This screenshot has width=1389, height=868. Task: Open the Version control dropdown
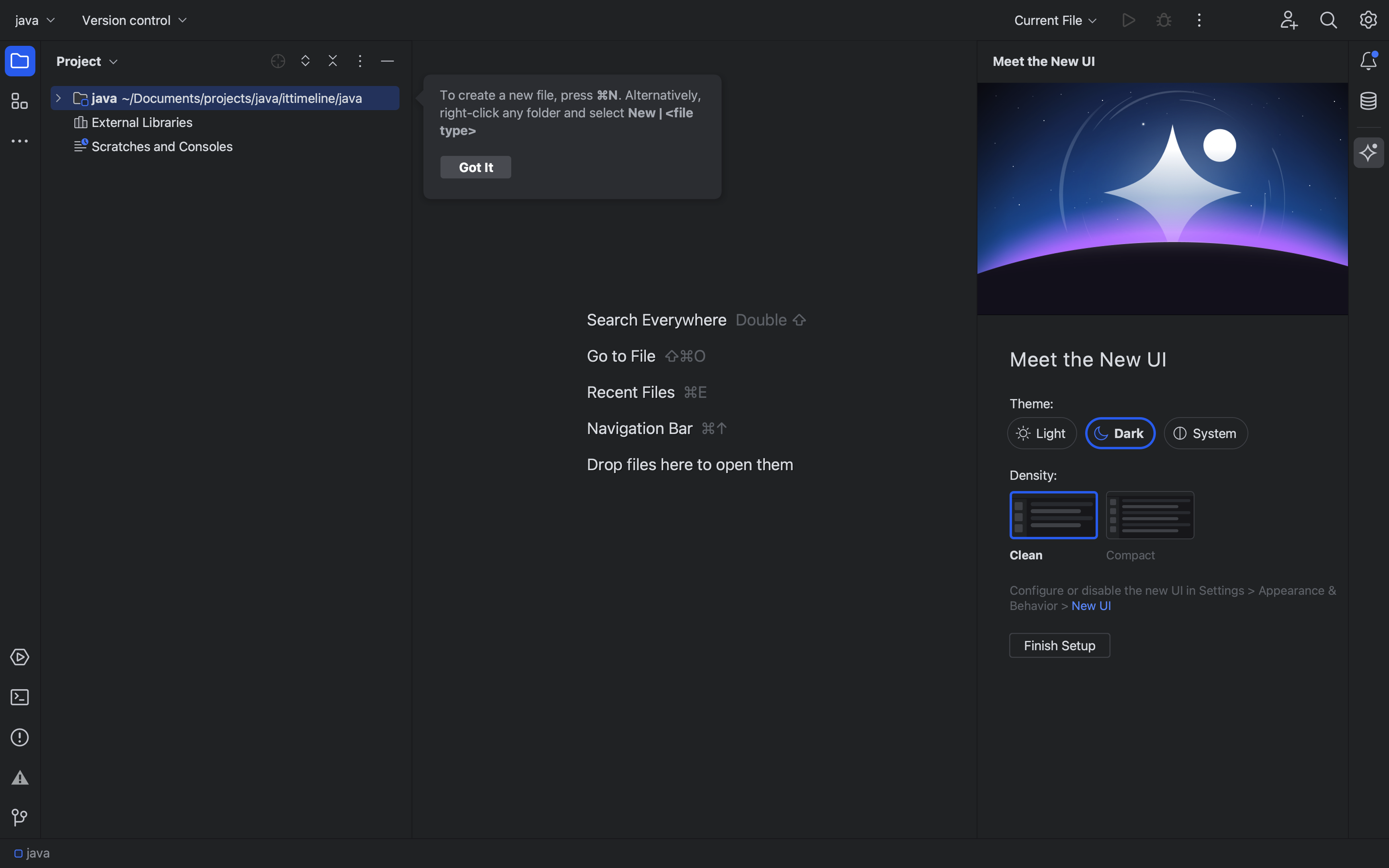[134, 20]
